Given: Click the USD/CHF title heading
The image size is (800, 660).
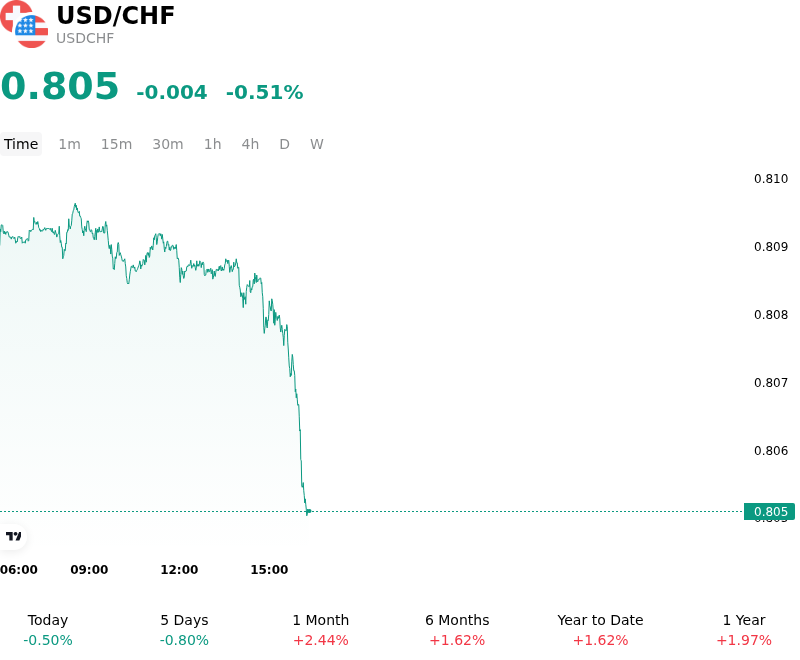Looking at the screenshot, I should click(116, 15).
